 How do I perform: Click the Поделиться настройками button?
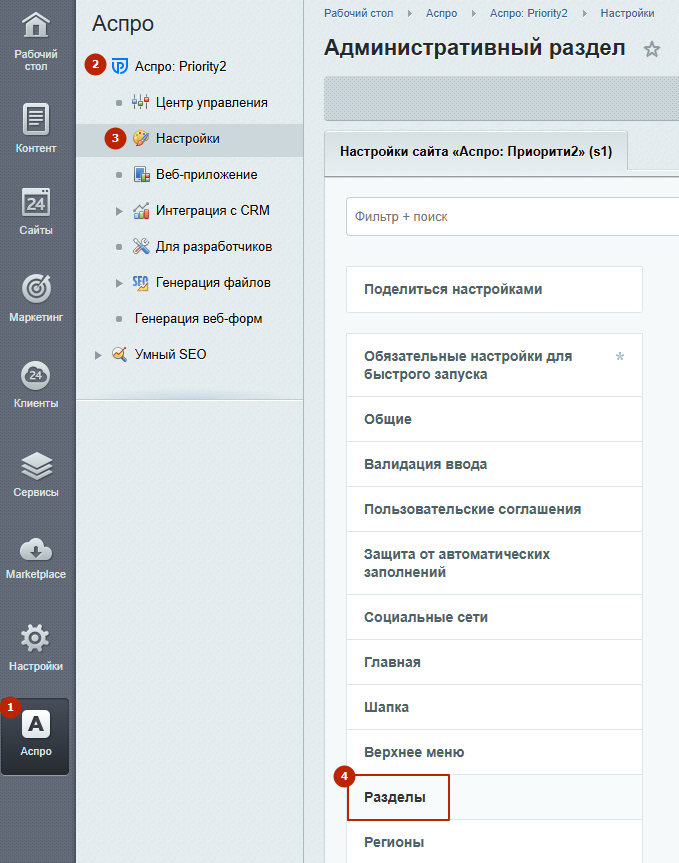click(453, 289)
